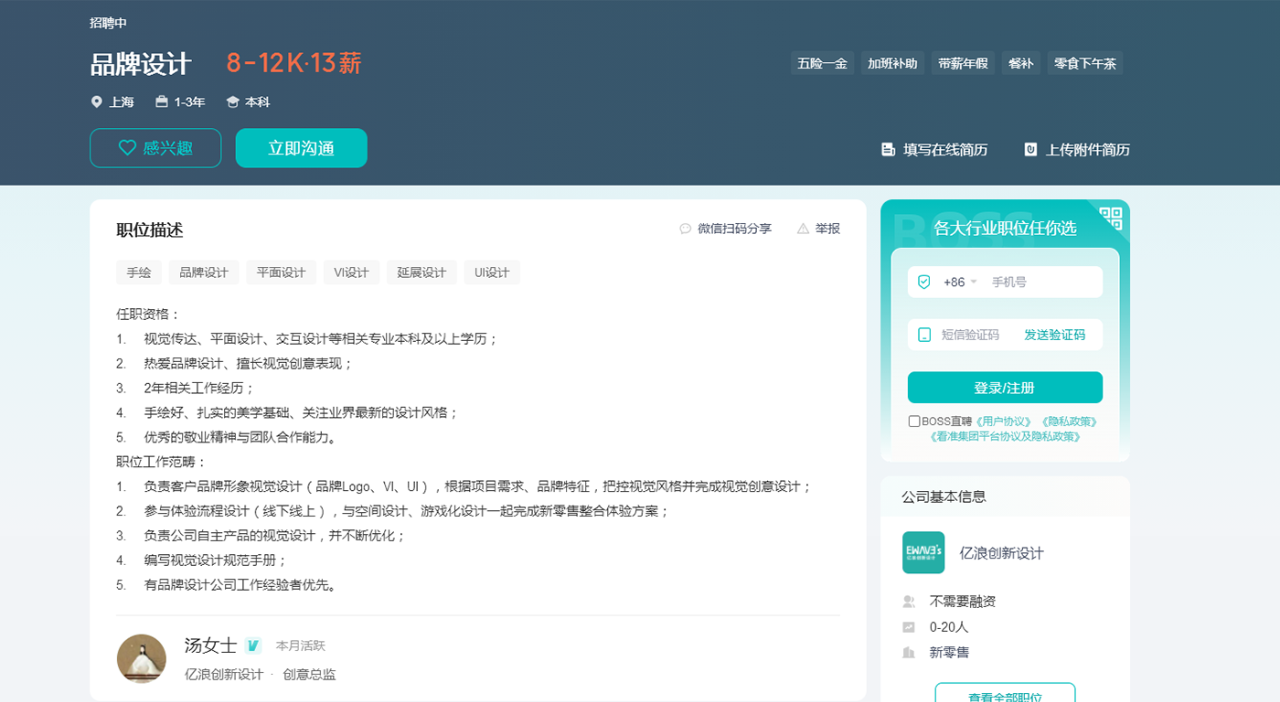This screenshot has width=1280, height=702.
Task: Open 填写在线简历 resume form
Action: click(934, 150)
